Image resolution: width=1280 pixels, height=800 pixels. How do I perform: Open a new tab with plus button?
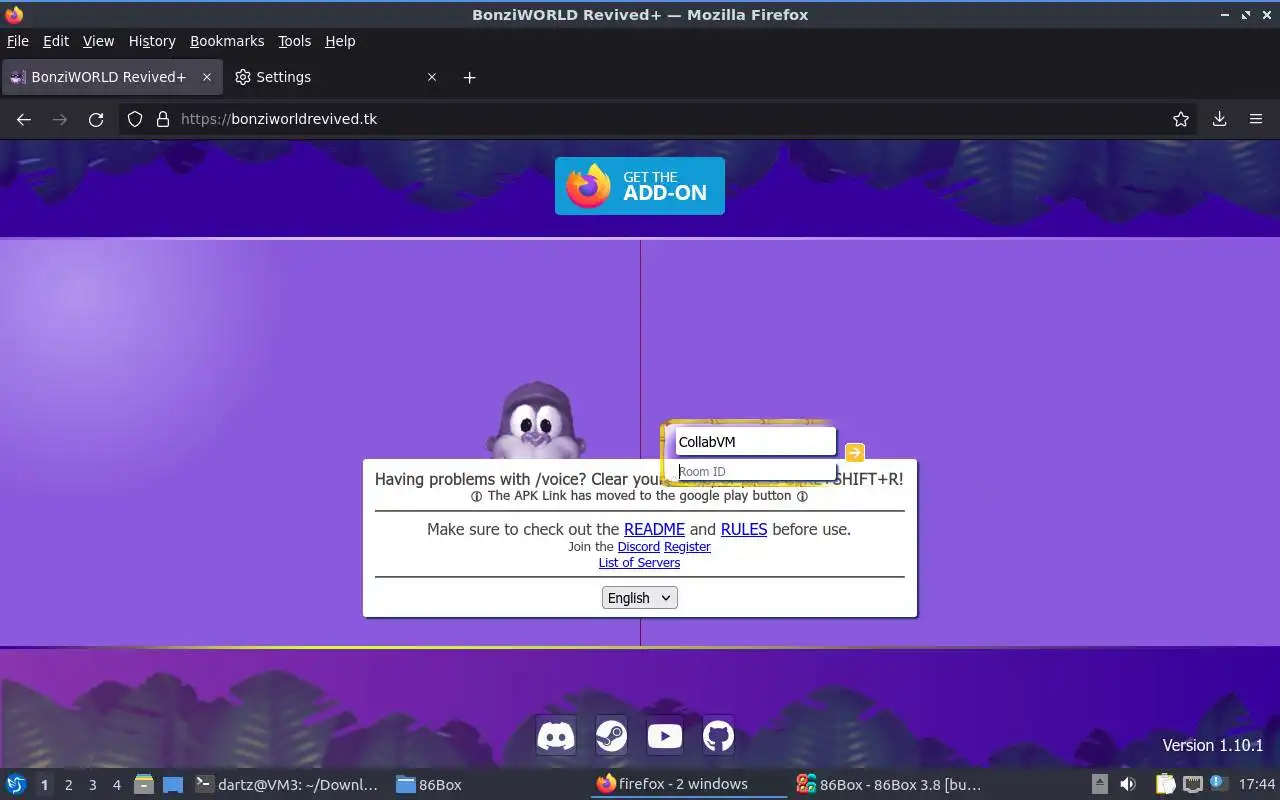click(x=470, y=77)
